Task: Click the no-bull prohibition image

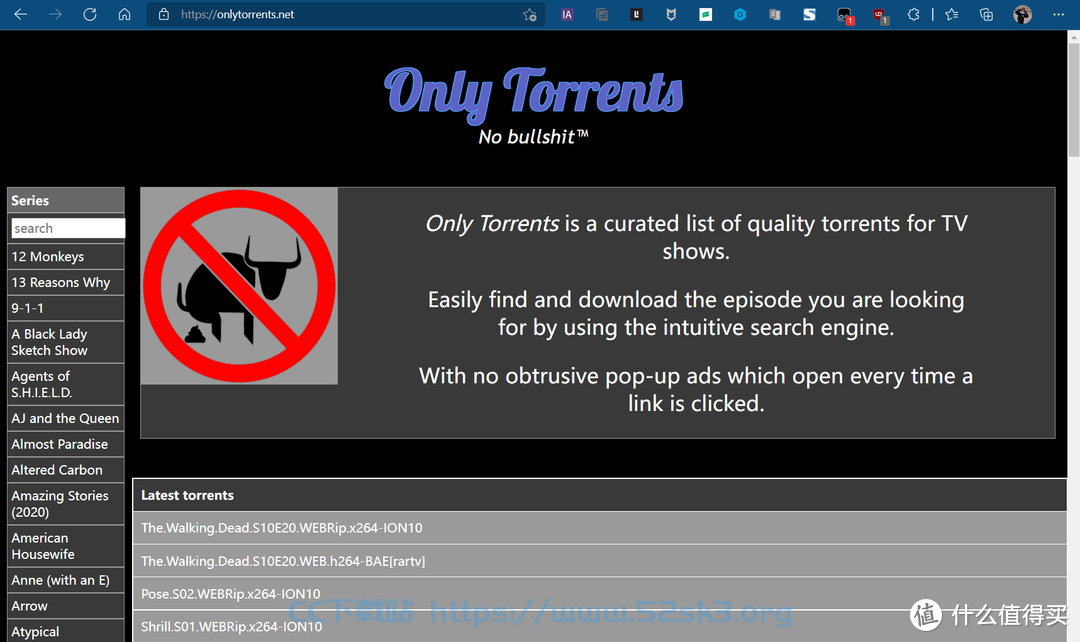Action: [239, 286]
